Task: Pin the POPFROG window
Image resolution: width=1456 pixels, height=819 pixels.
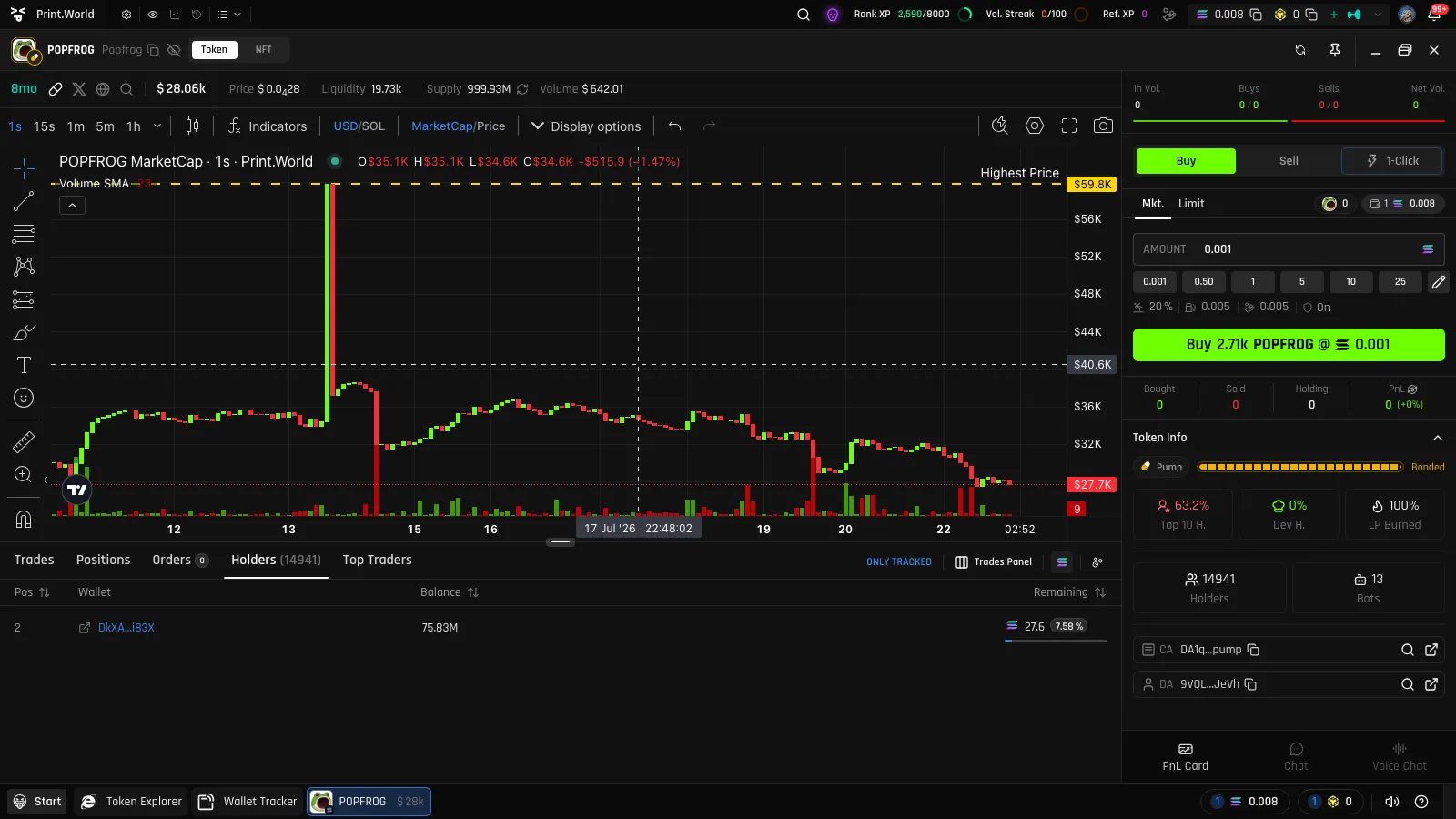Action: [x=1335, y=50]
